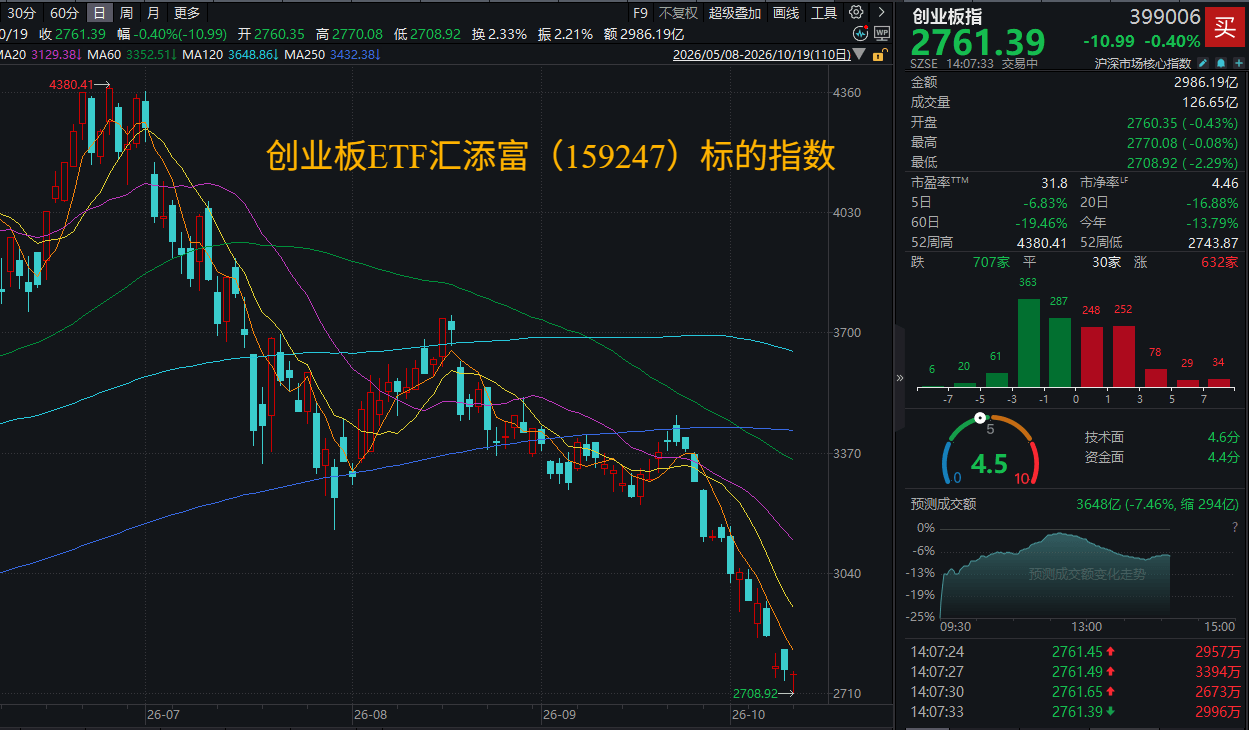The width and height of the screenshot is (1249, 730).
Task: Click the white marker on the score gauge
Action: pos(980,418)
